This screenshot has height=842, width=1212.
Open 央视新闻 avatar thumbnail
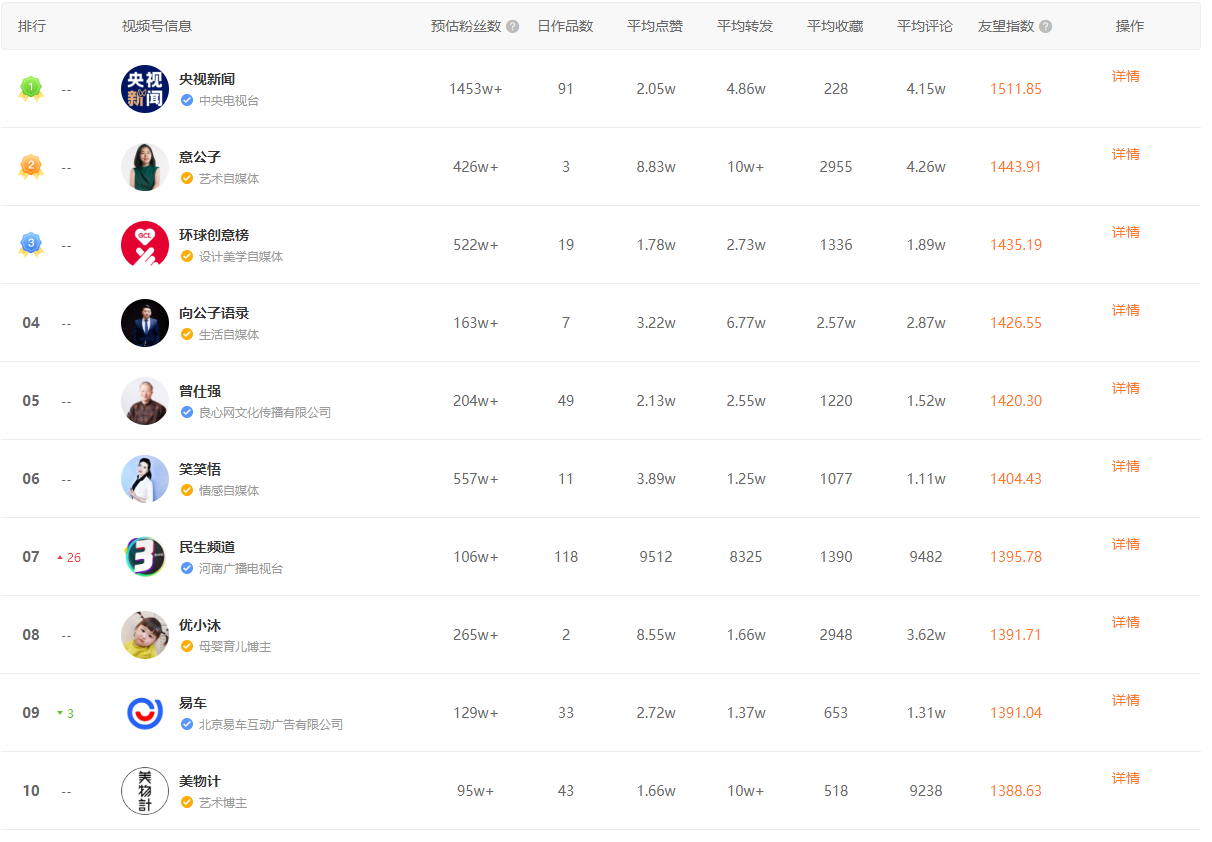coord(145,89)
